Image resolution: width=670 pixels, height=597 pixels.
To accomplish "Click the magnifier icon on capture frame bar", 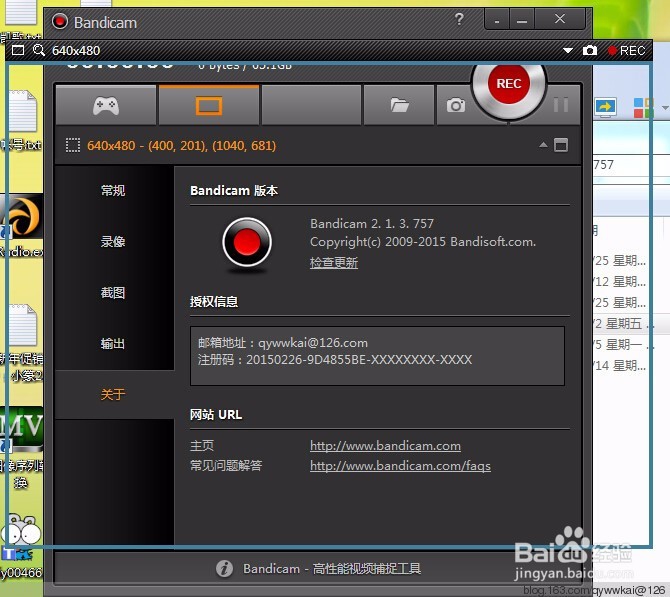I will (x=39, y=50).
